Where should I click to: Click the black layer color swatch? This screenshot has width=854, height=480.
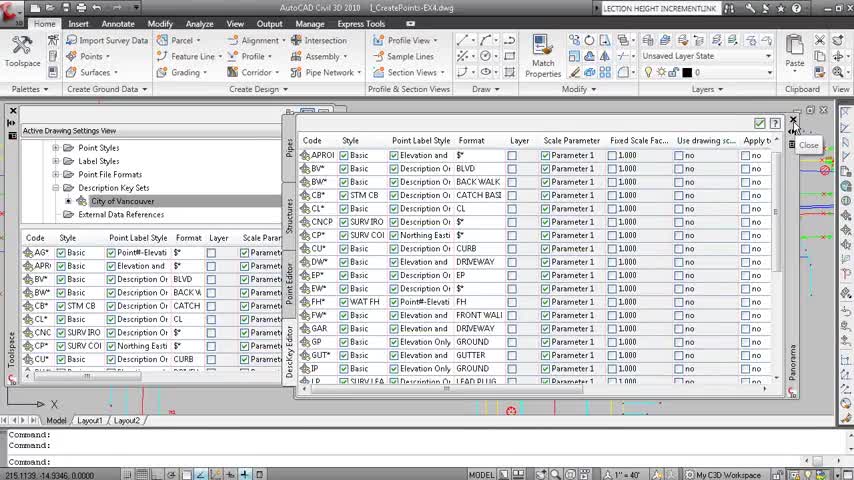tap(687, 72)
